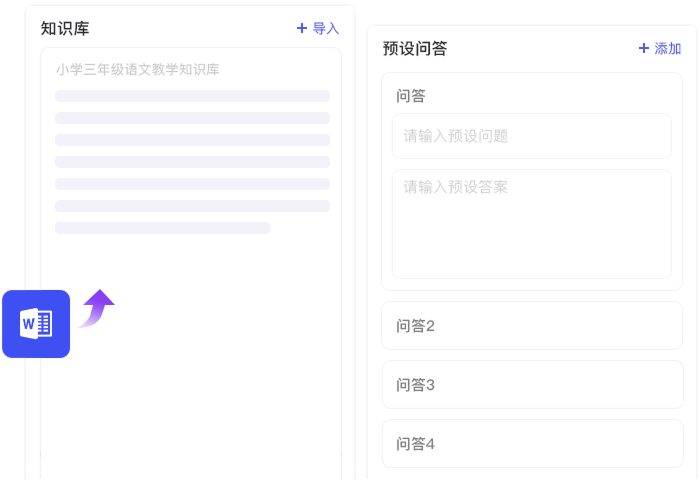Focus the 请输入预设问题 question field

pyautogui.click(x=532, y=136)
